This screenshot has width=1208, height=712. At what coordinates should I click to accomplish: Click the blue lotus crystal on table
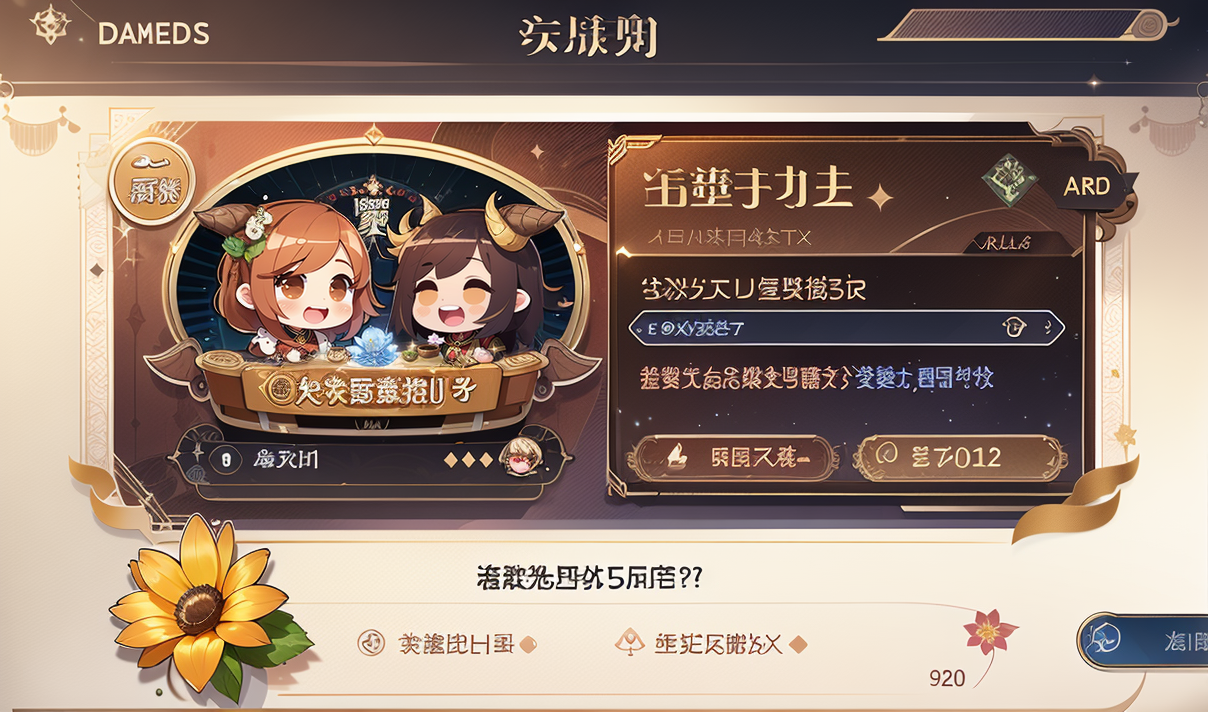tap(372, 343)
